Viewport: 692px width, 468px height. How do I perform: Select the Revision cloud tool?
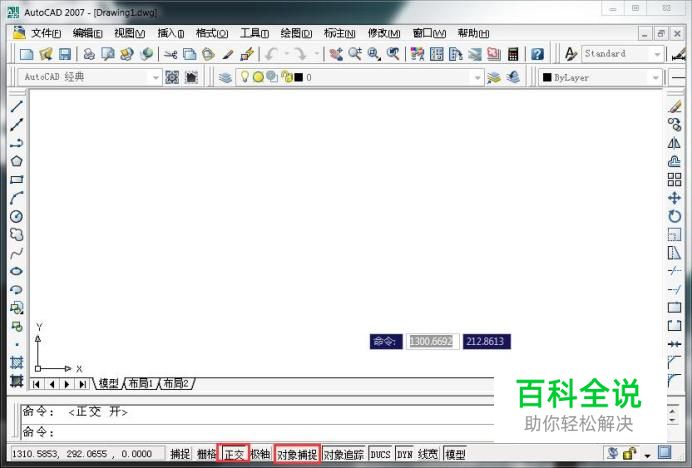[x=17, y=234]
